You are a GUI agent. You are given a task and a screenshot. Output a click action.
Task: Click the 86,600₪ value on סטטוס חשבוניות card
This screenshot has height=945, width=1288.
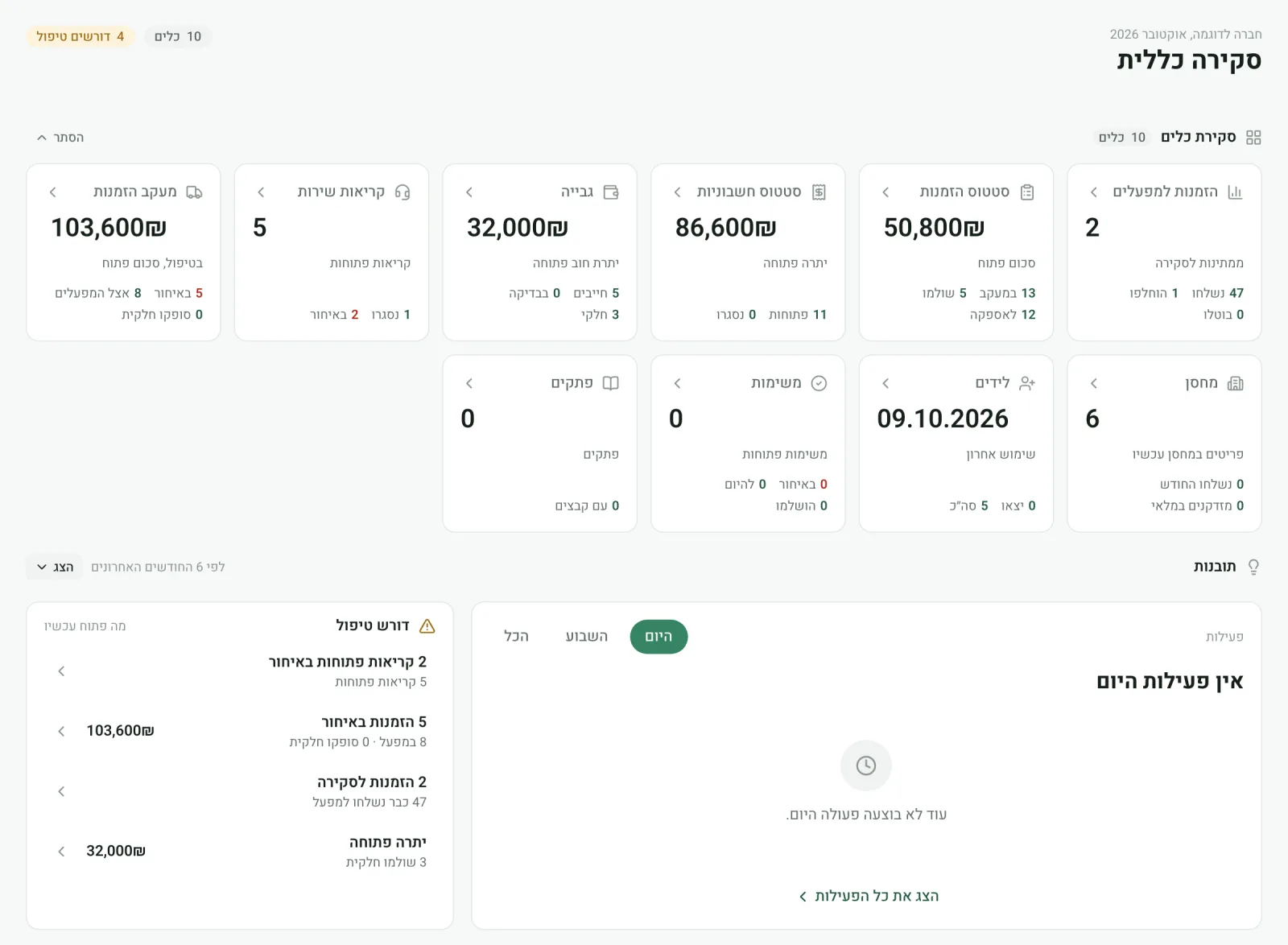pyautogui.click(x=726, y=228)
